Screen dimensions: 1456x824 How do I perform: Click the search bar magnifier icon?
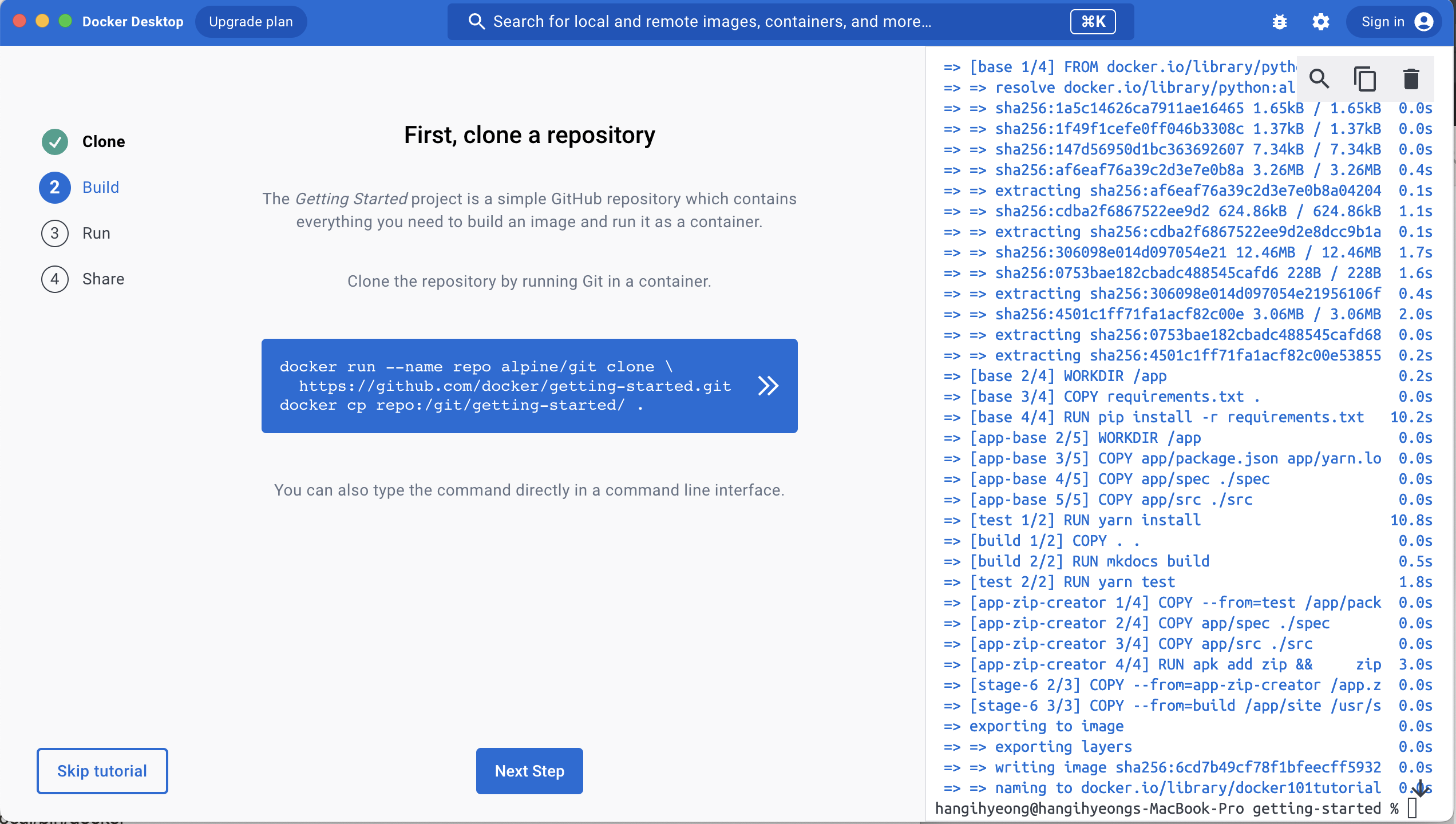point(476,22)
